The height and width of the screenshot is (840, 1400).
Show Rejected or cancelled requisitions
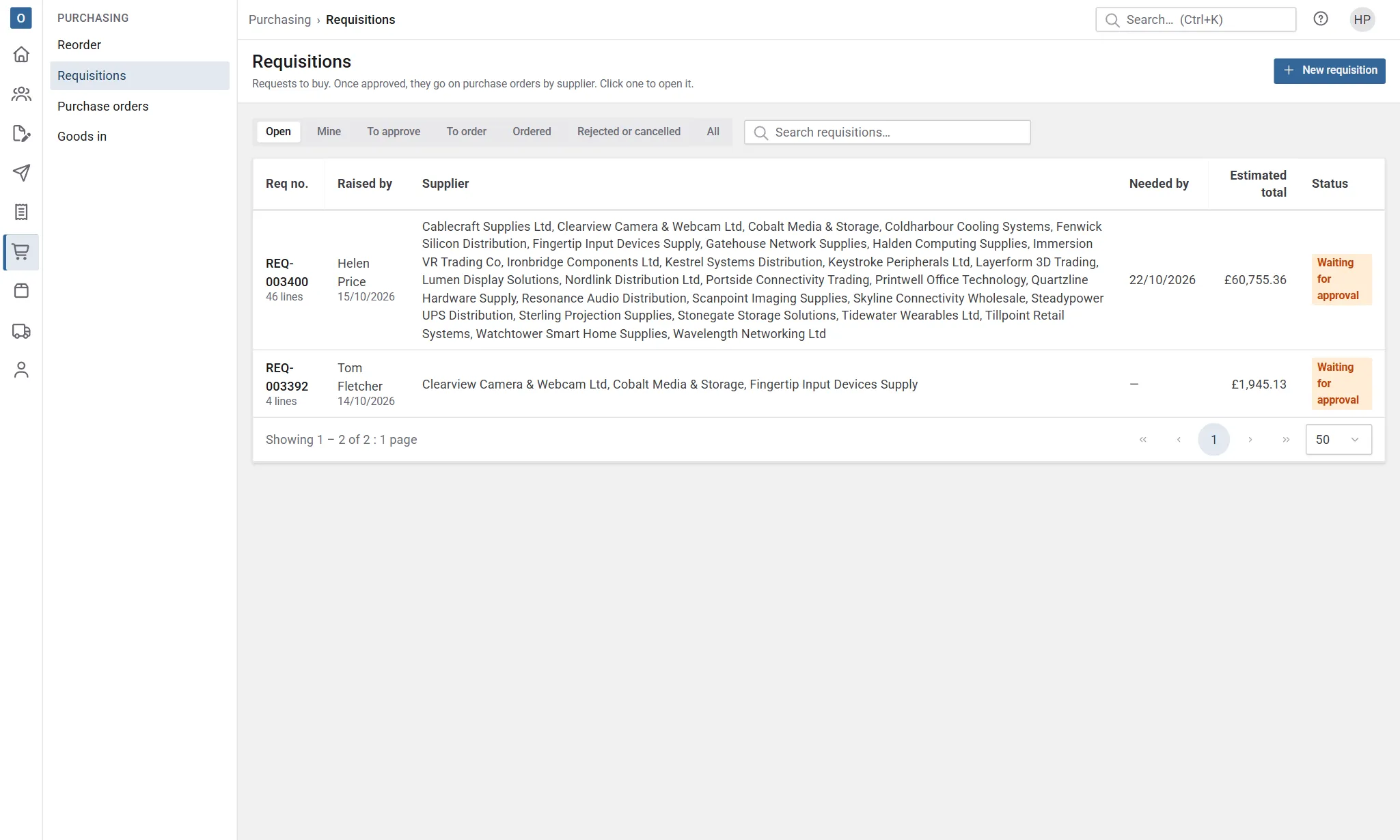629,132
